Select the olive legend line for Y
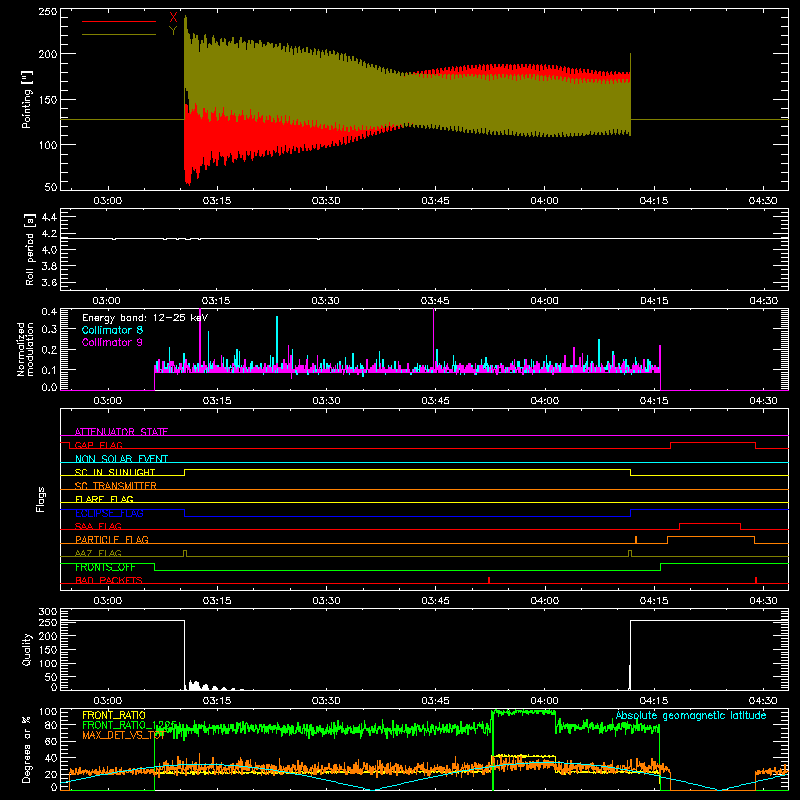 pos(119,34)
